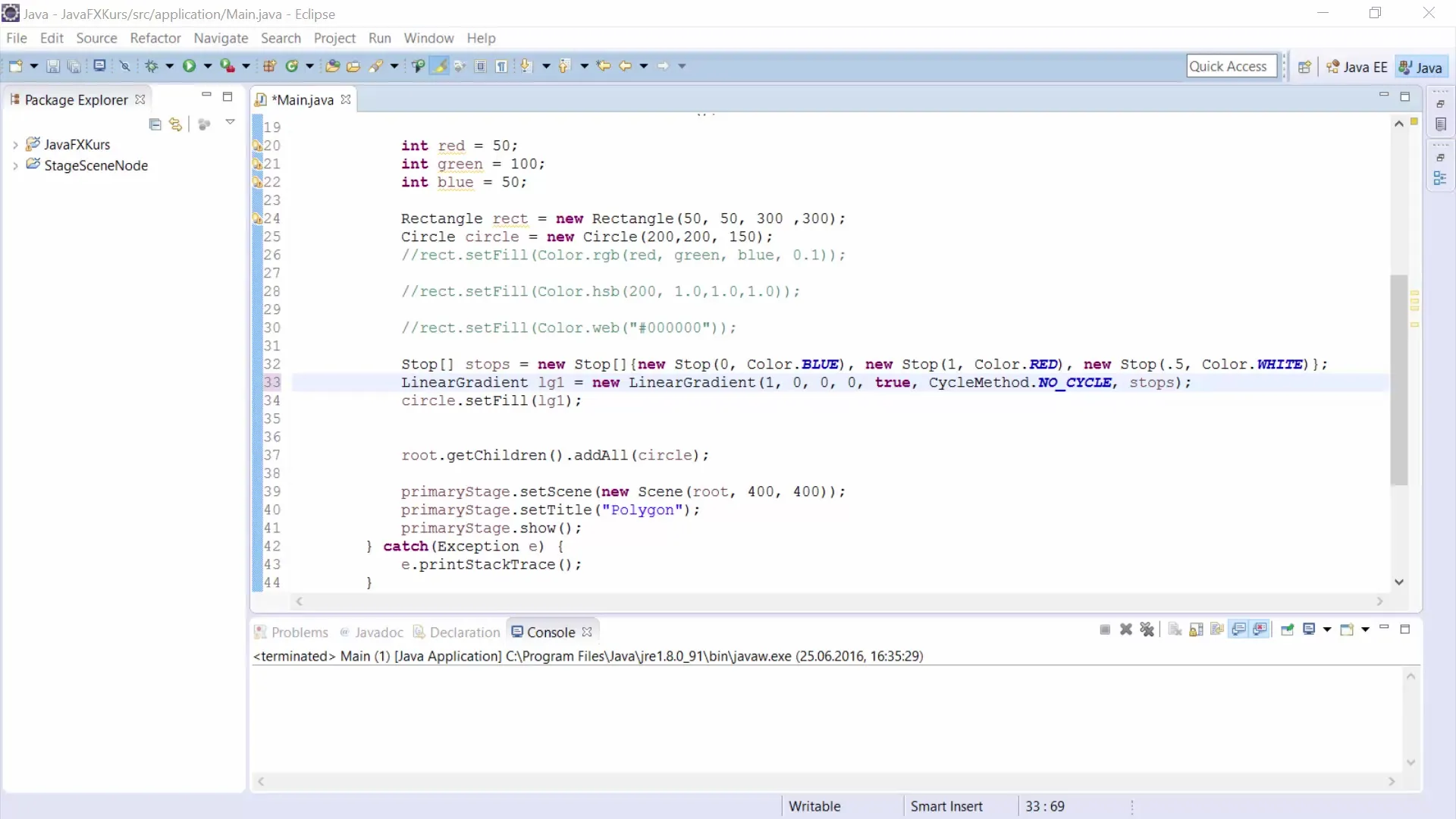
Task: Switch to the Declaration tab
Action: 457,632
